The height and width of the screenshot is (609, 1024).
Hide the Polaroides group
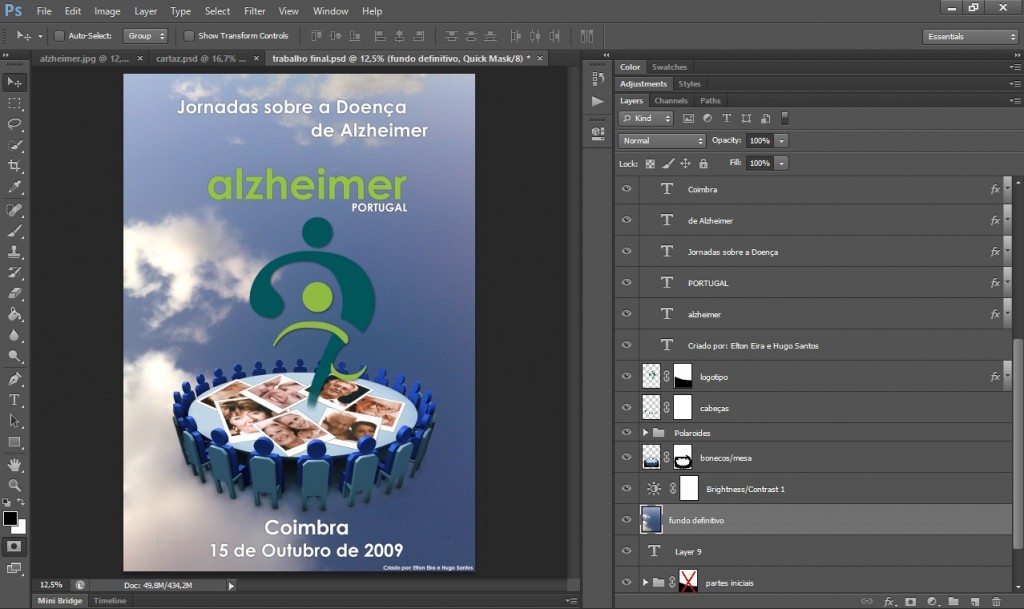pos(626,432)
